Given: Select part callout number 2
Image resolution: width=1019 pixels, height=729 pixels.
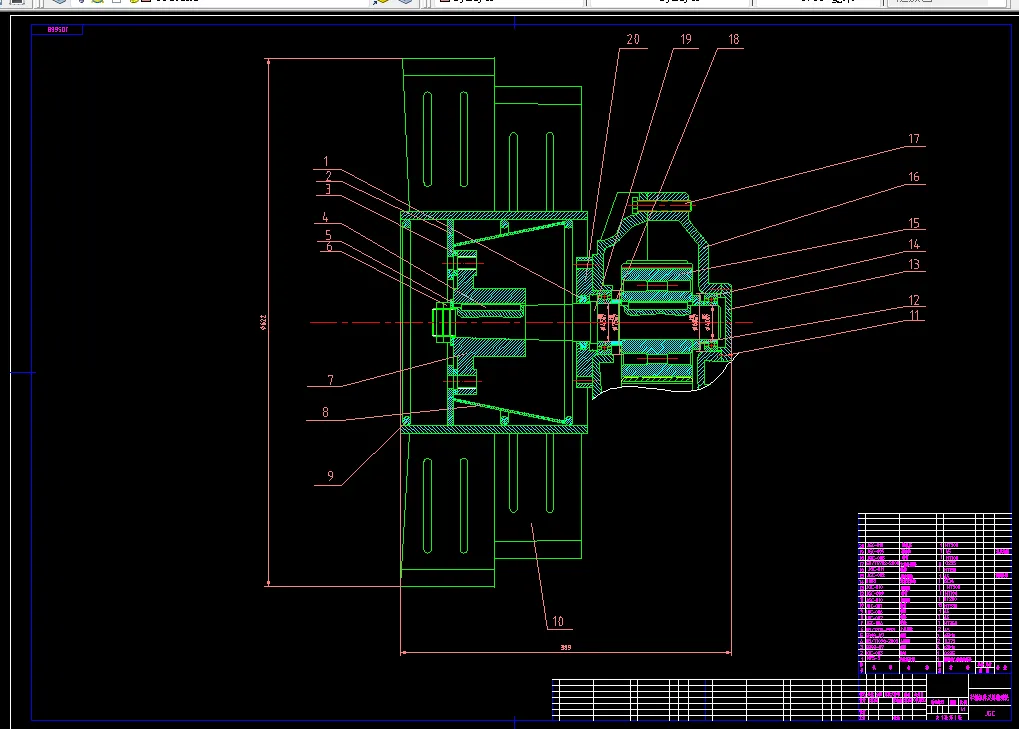Looking at the screenshot, I should click(x=328, y=176).
